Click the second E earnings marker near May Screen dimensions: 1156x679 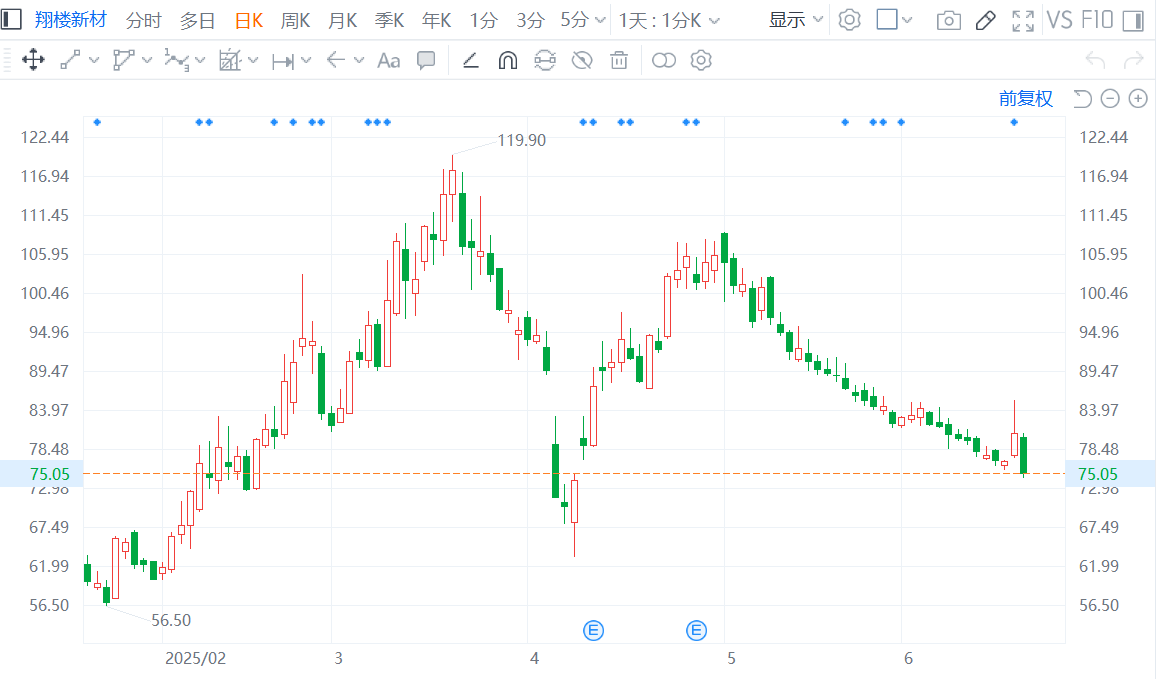point(696,630)
